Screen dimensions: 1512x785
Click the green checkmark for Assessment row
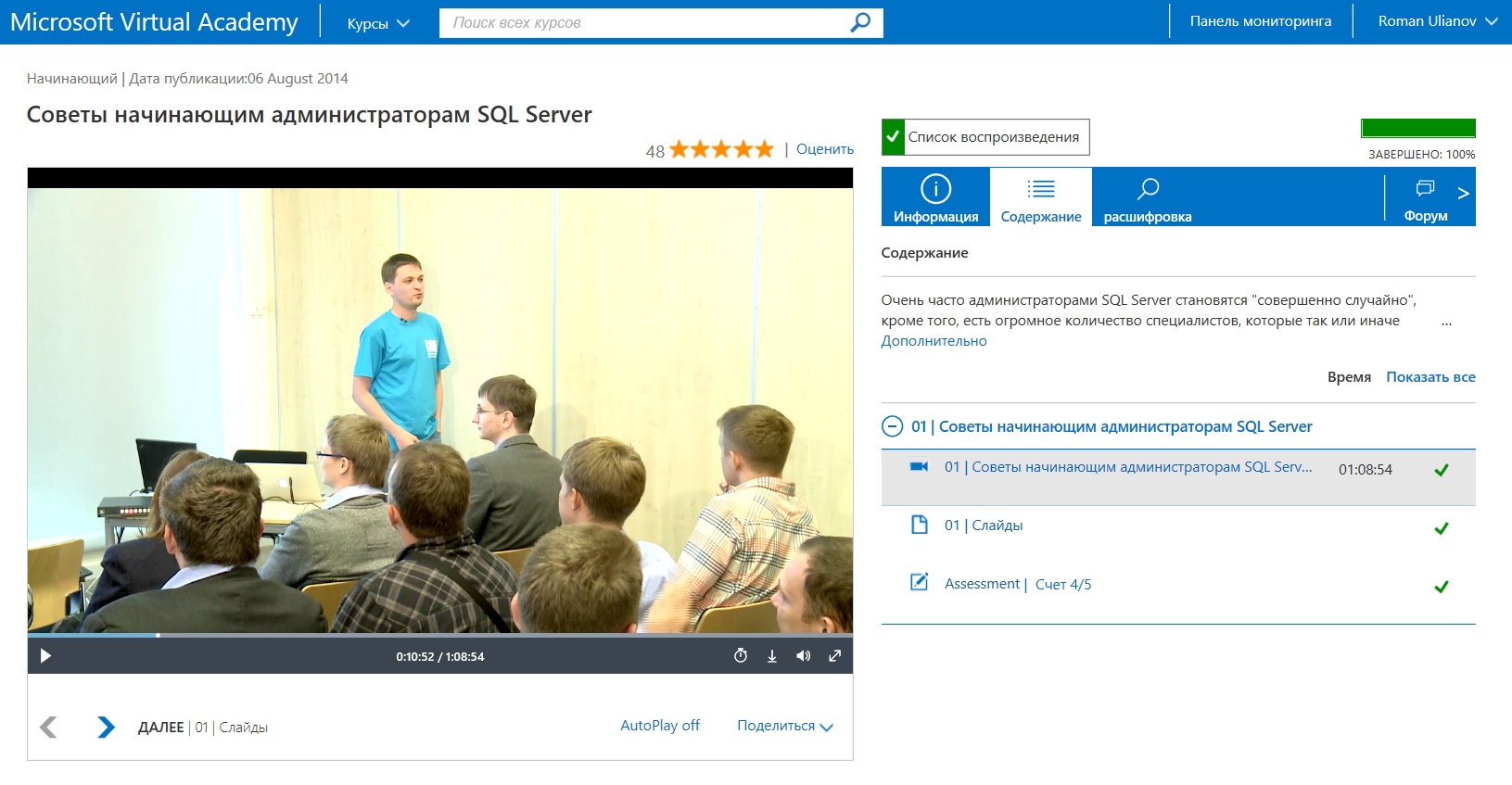coord(1442,587)
